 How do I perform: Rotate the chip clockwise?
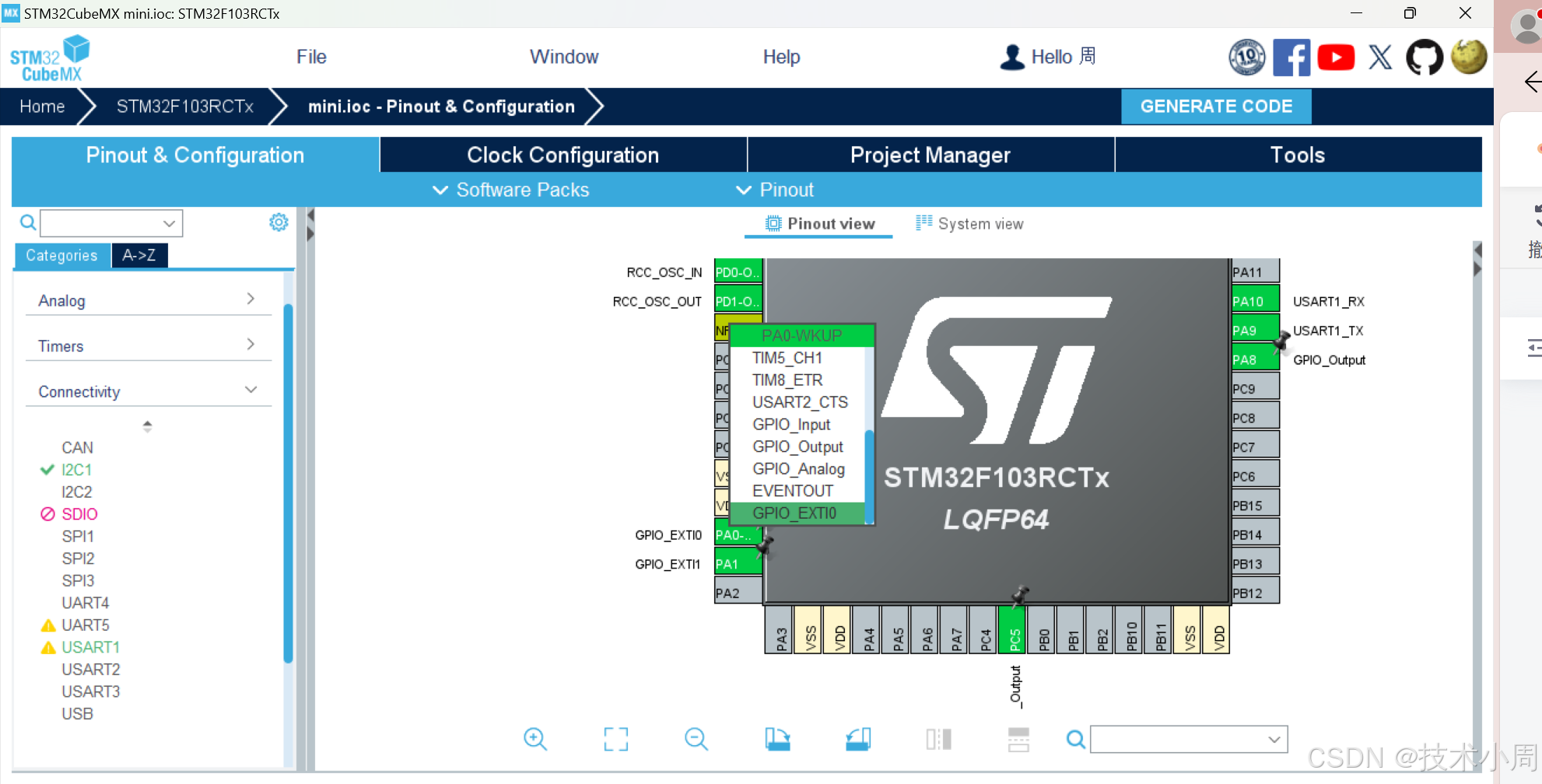coord(777,739)
